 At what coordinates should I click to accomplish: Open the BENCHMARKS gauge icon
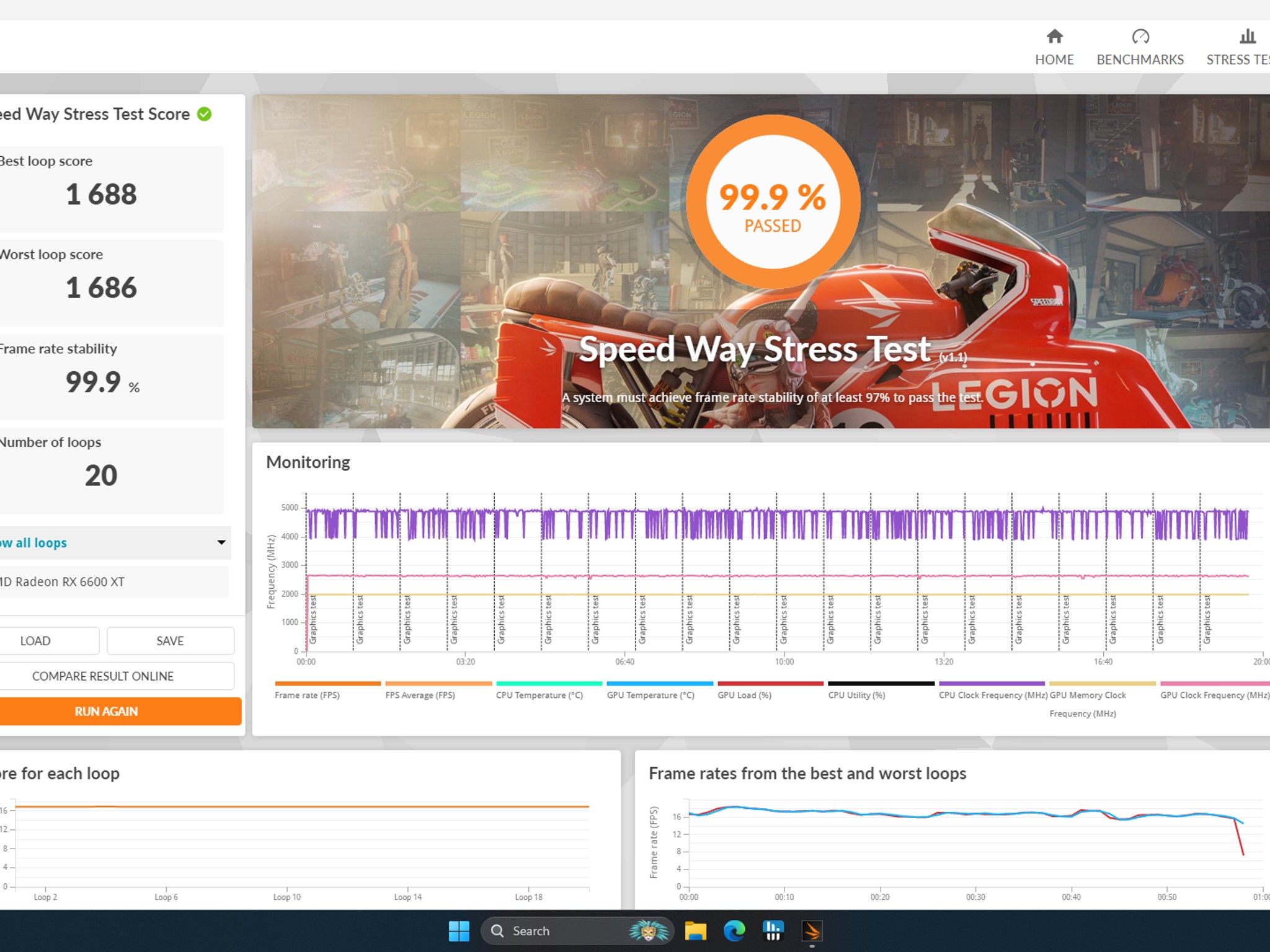pyautogui.click(x=1140, y=37)
